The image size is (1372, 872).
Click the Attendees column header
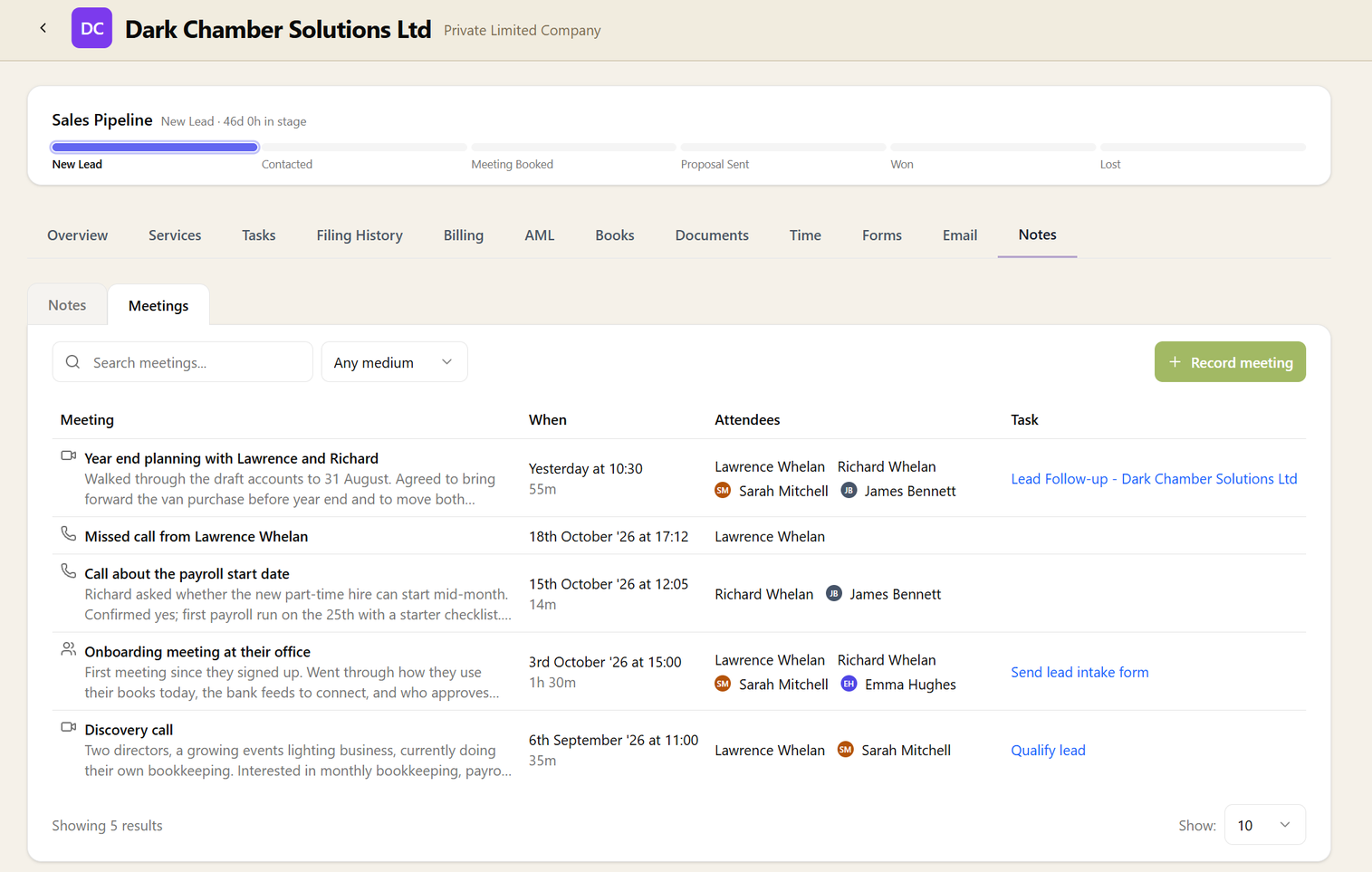point(747,419)
